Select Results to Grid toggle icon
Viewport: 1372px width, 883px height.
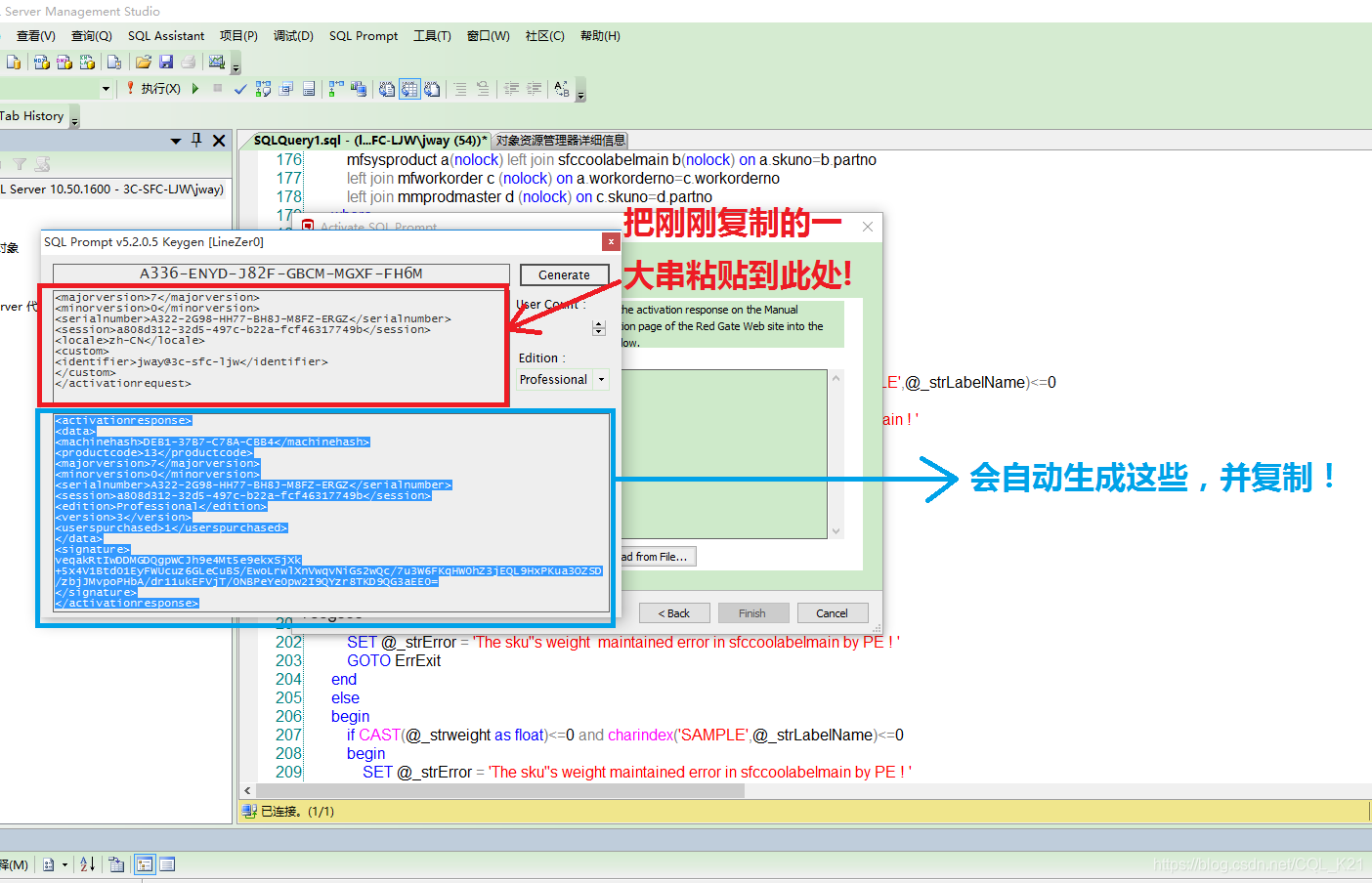409,89
